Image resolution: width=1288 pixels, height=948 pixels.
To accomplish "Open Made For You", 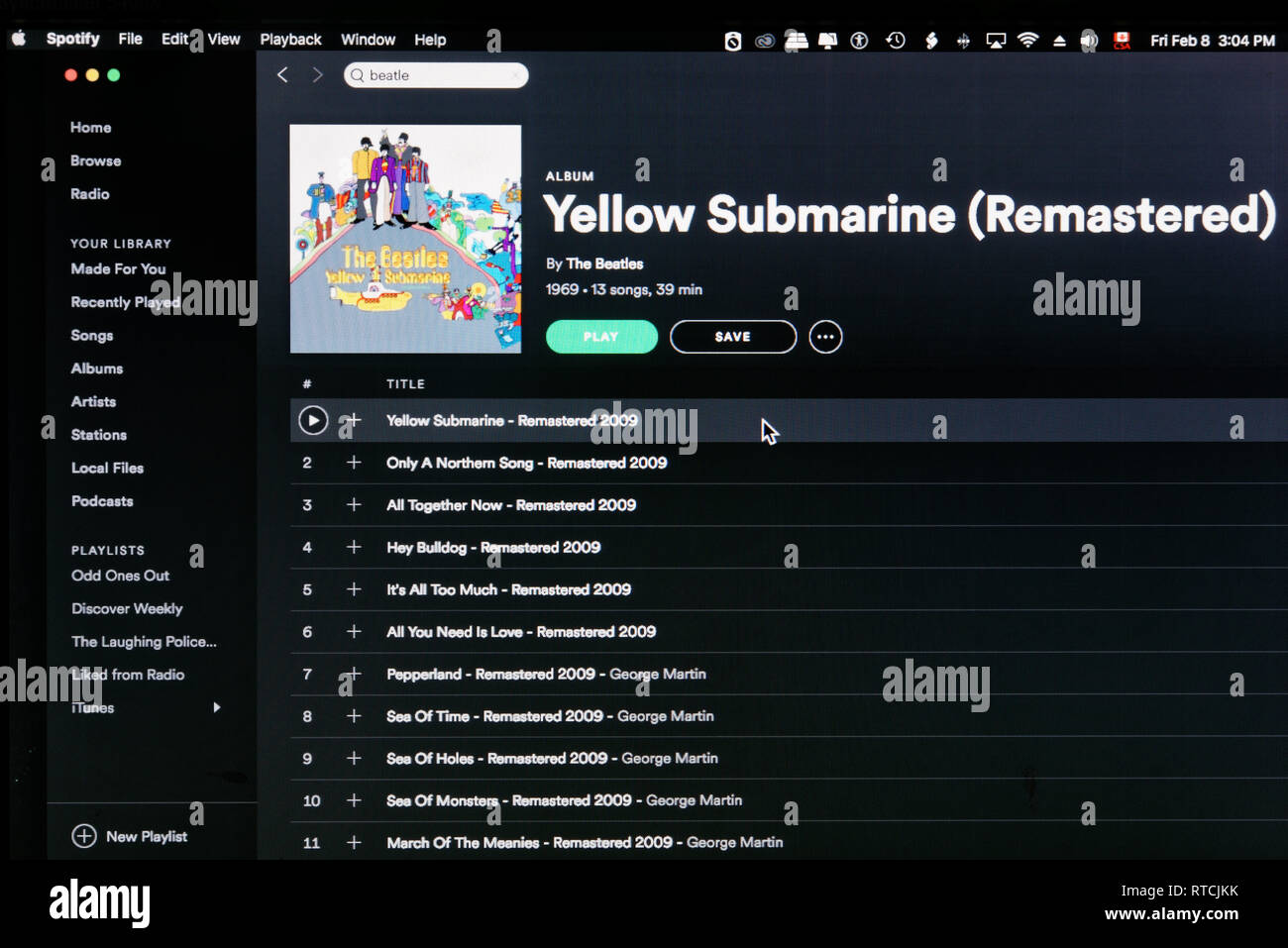I will [118, 268].
